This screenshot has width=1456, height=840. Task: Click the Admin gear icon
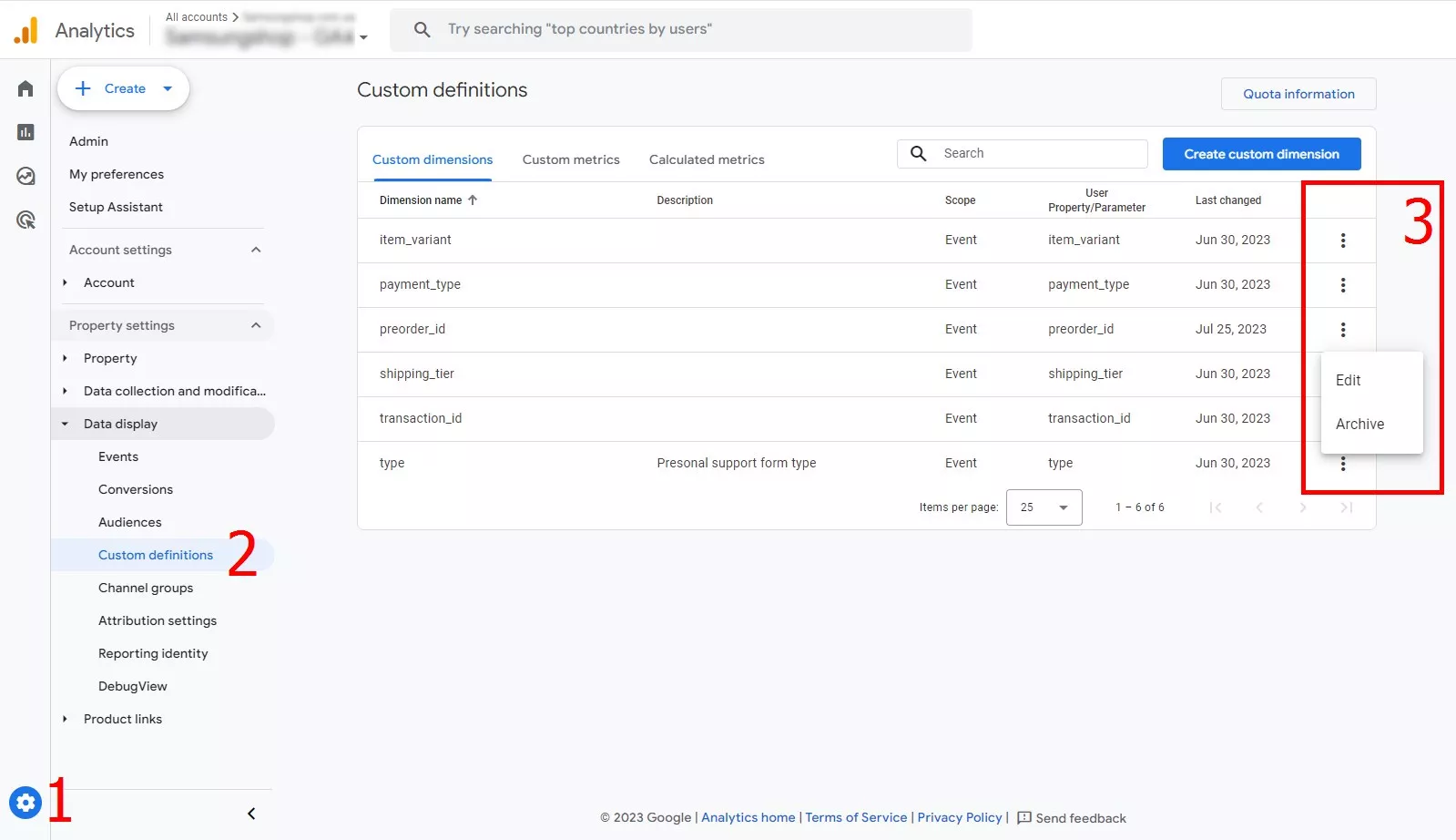[25, 803]
